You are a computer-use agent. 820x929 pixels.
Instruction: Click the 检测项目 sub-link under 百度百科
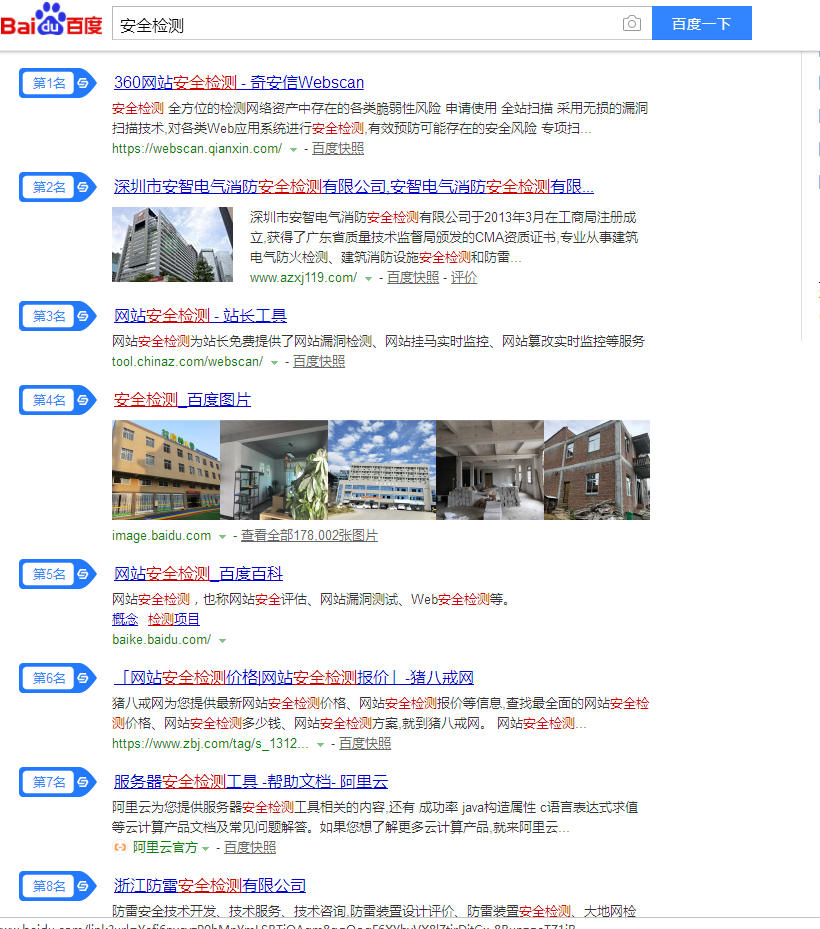[x=174, y=620]
